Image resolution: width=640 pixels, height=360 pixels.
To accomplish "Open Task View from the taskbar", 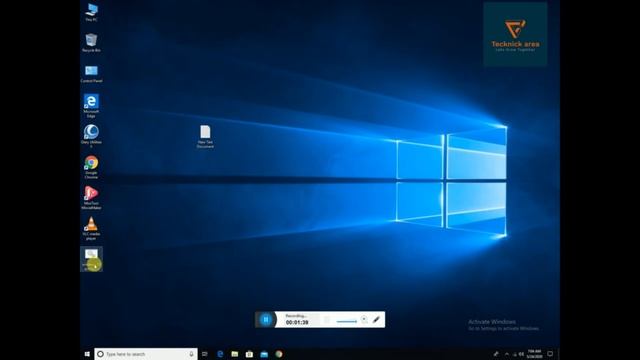I will click(x=205, y=354).
